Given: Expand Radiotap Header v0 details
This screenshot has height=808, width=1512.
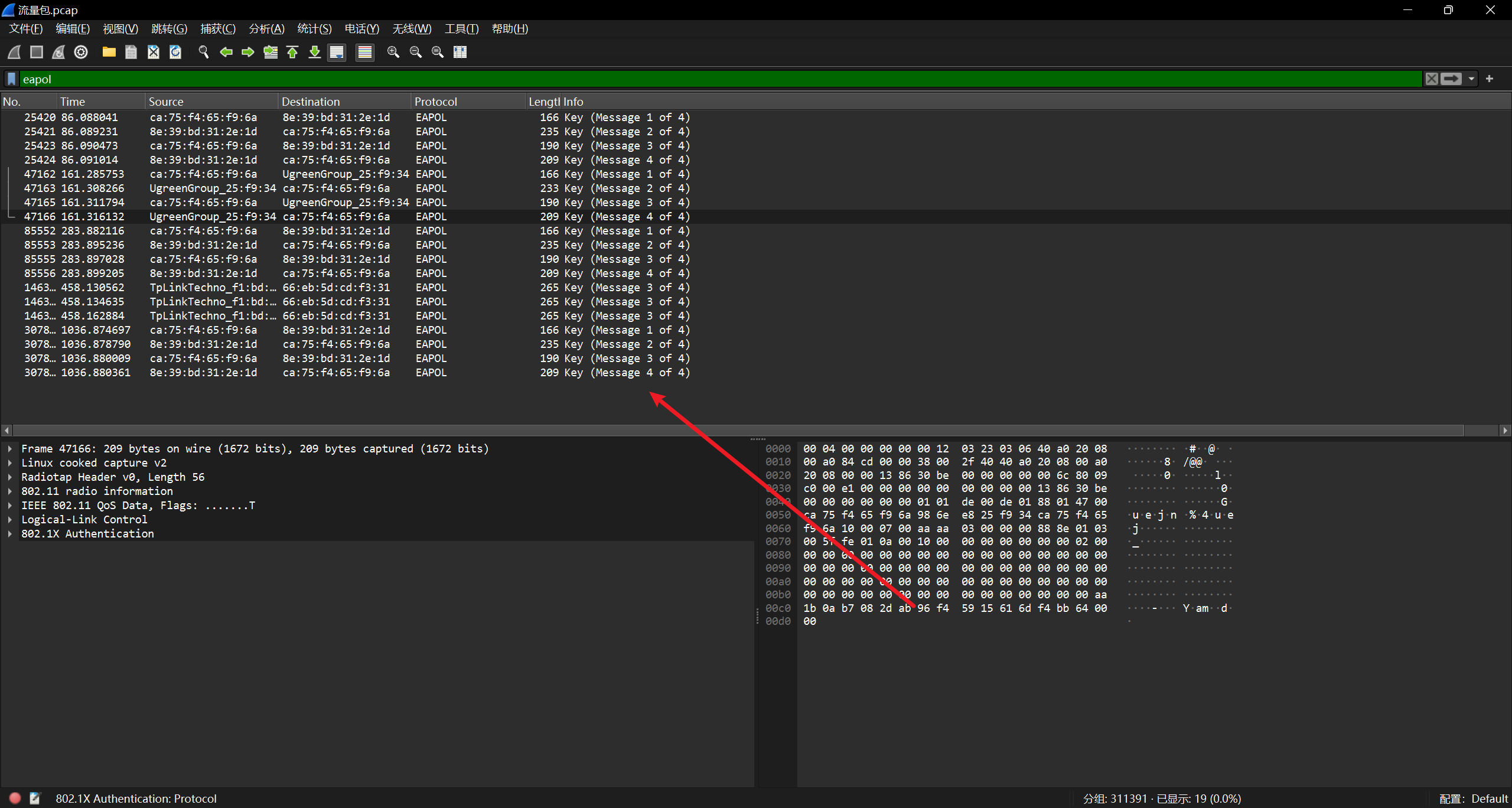Looking at the screenshot, I should tap(10, 477).
